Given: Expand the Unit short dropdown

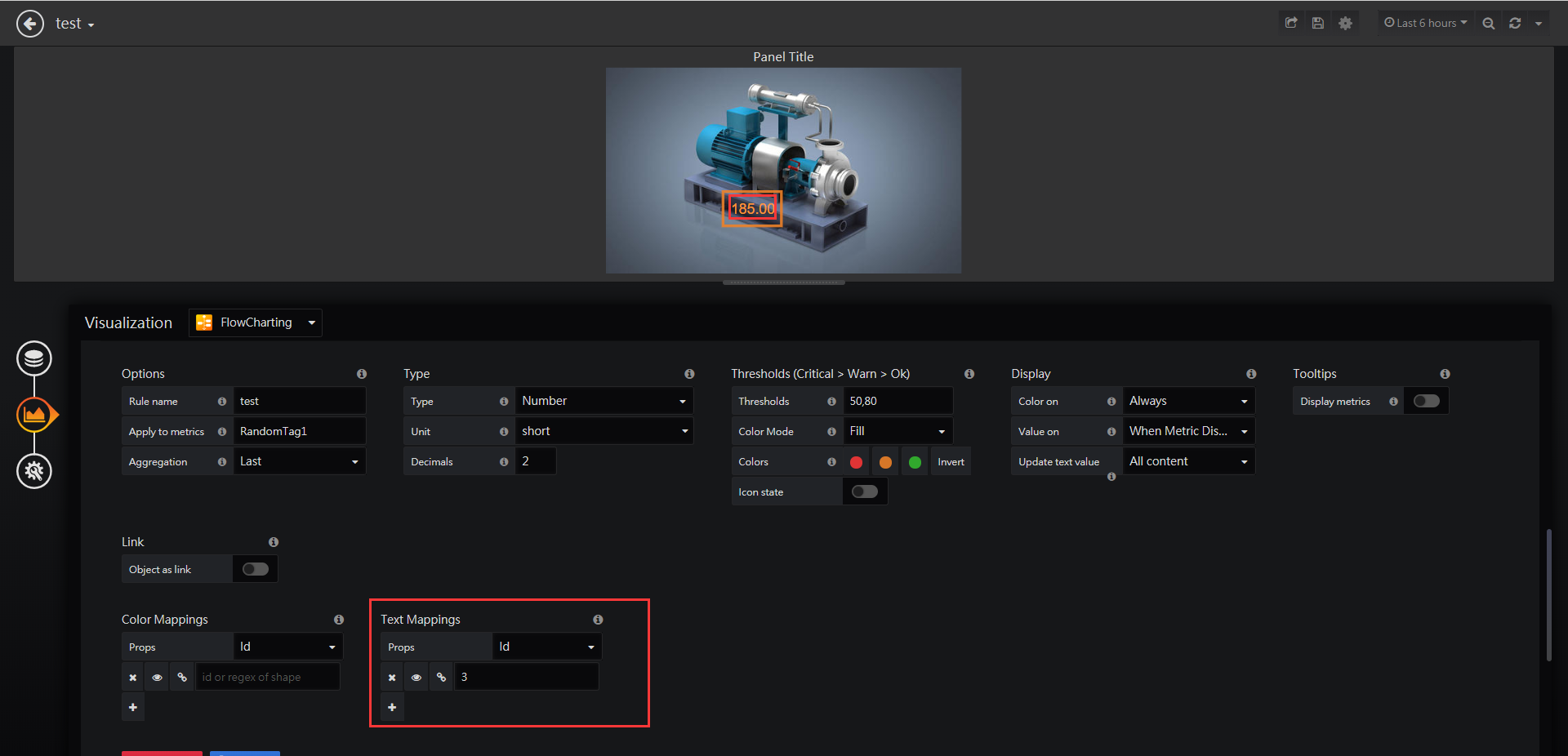Looking at the screenshot, I should 604,431.
